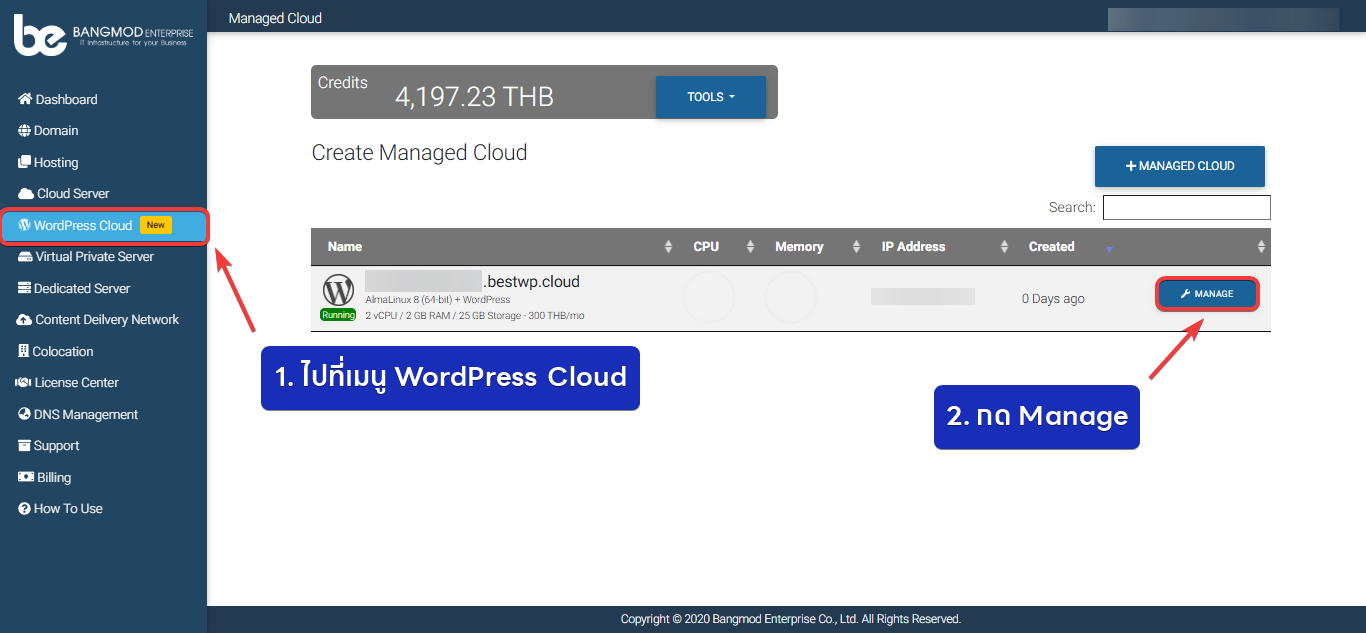Sort the table by Name column
This screenshot has width=1366, height=633.
[x=345, y=247]
